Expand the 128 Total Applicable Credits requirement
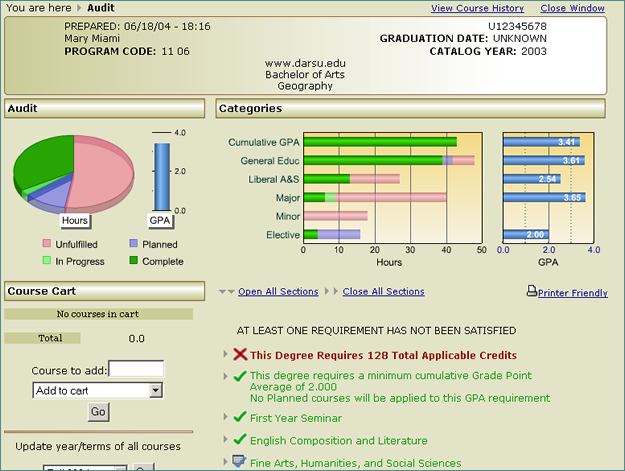This screenshot has height=471, width=625. click(x=225, y=354)
